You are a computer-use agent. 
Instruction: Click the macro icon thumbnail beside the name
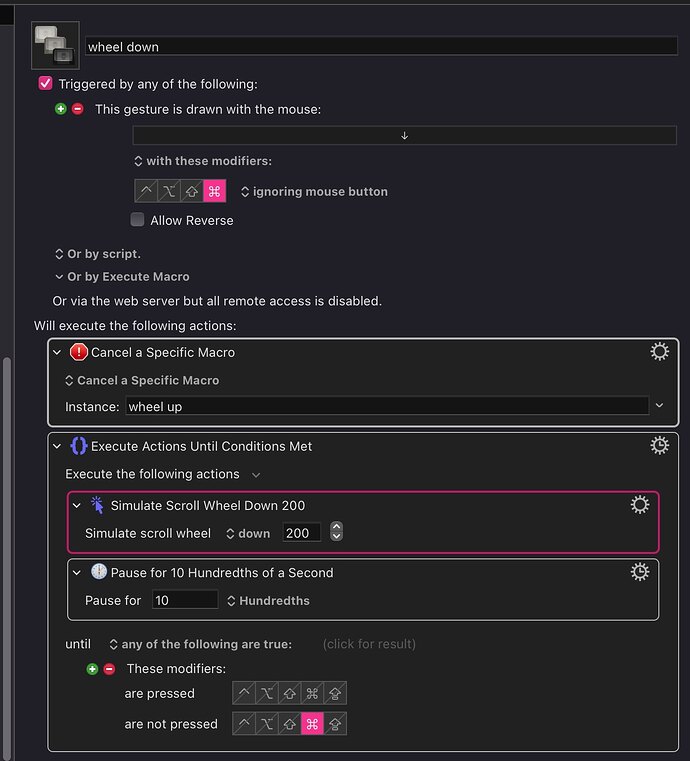coord(55,45)
